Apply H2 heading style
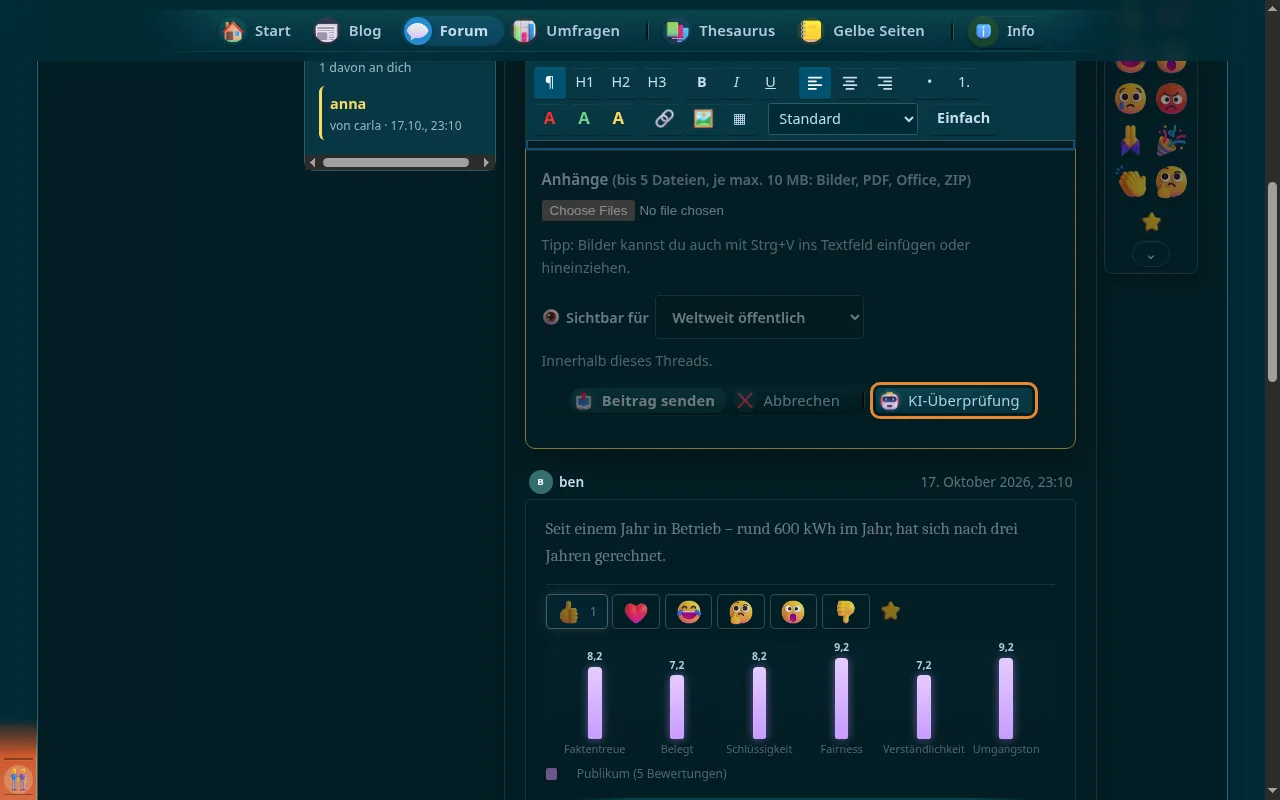This screenshot has width=1280, height=800. pyautogui.click(x=621, y=83)
